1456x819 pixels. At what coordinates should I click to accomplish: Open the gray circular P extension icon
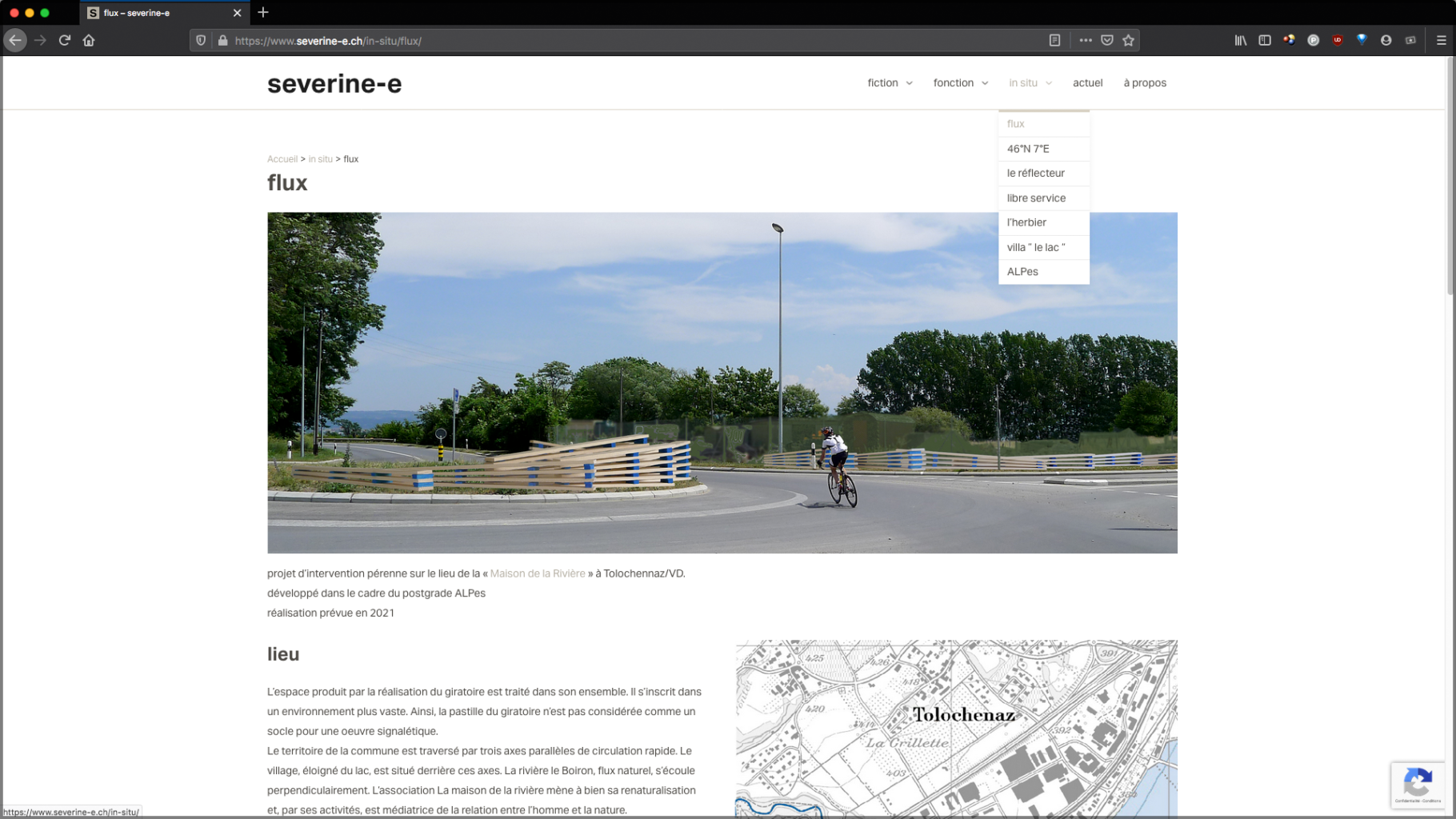click(1313, 40)
